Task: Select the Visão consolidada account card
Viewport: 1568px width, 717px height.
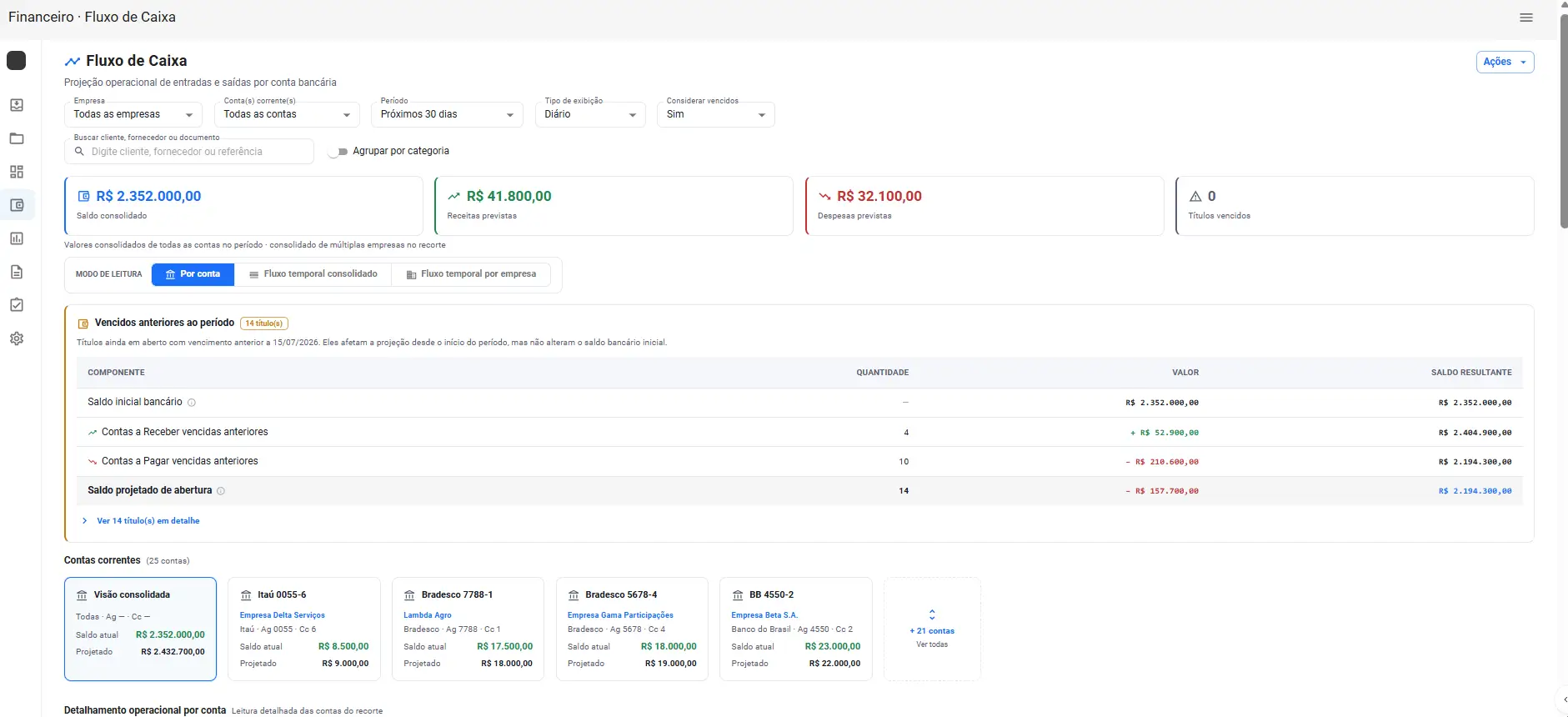Action: point(141,629)
